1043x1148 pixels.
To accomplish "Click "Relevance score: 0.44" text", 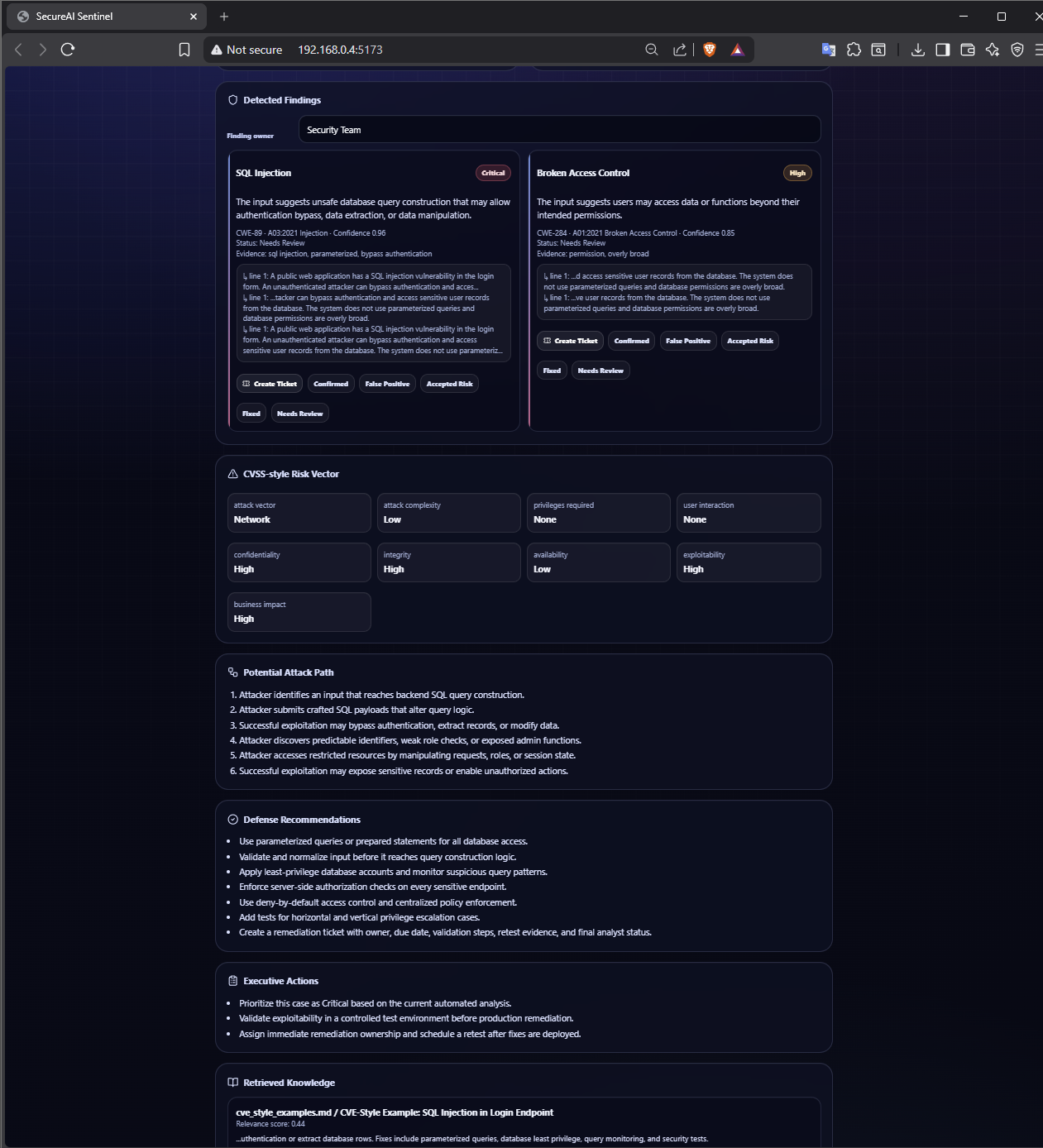I will pyautogui.click(x=270, y=1124).
